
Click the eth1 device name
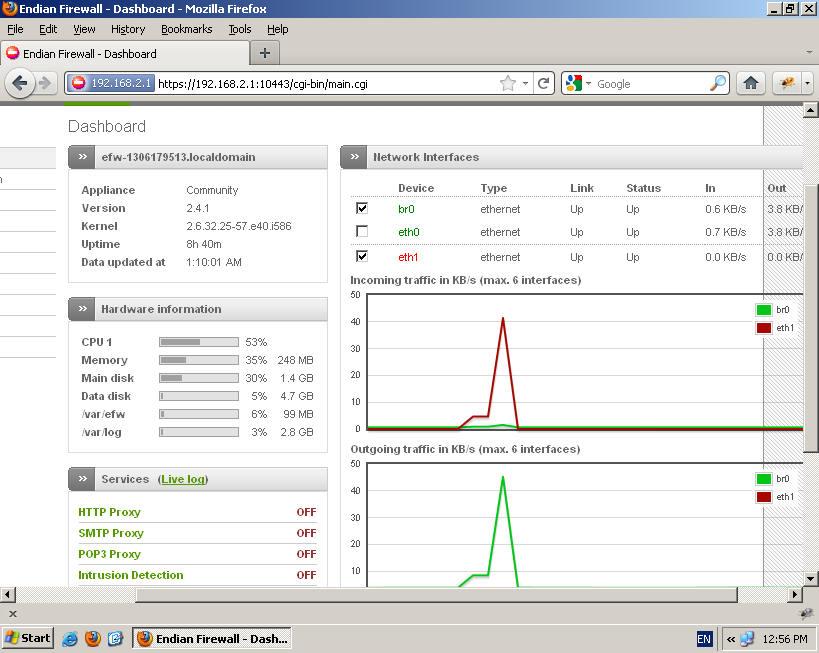click(408, 257)
